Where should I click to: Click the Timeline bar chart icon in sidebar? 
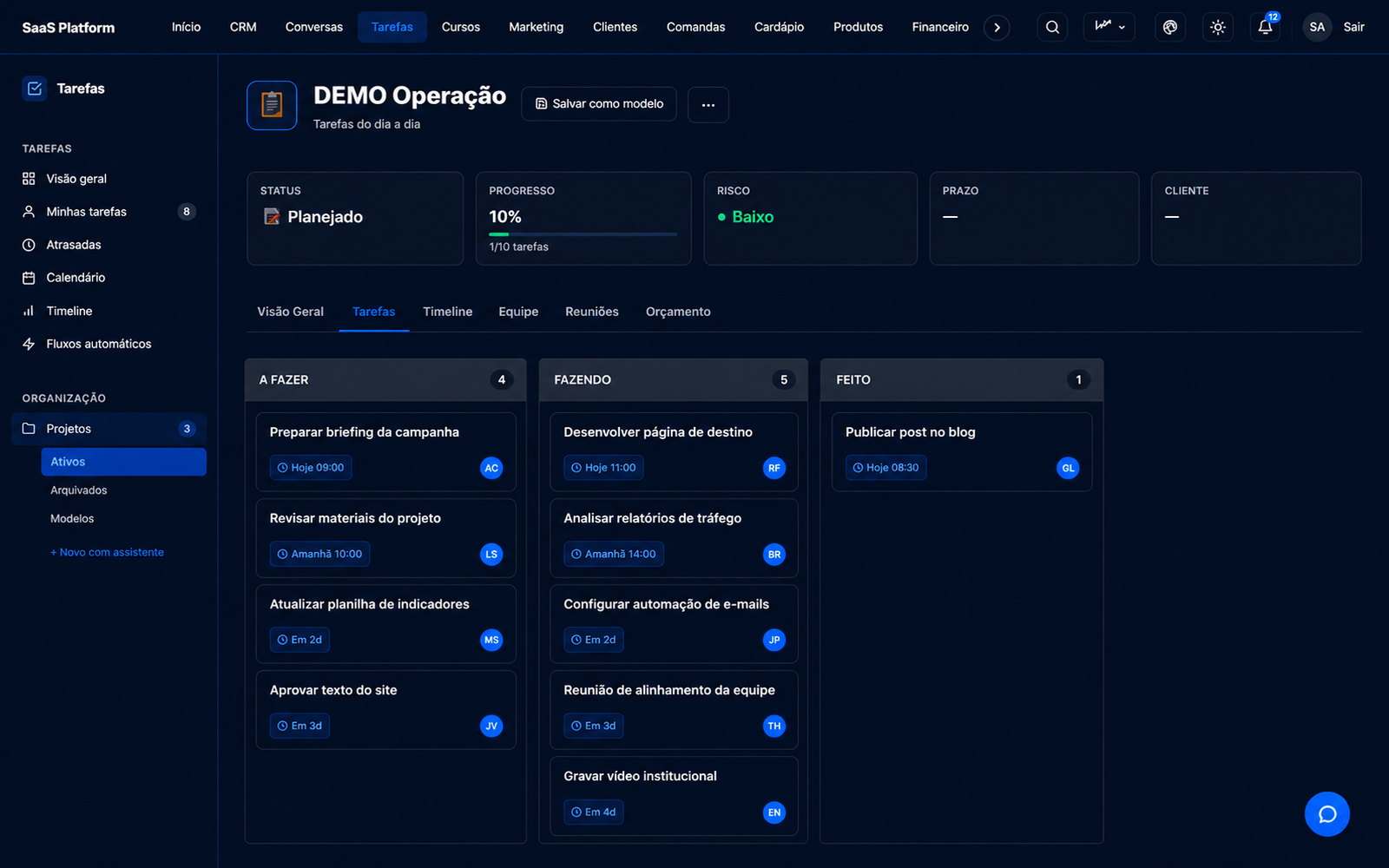point(29,311)
